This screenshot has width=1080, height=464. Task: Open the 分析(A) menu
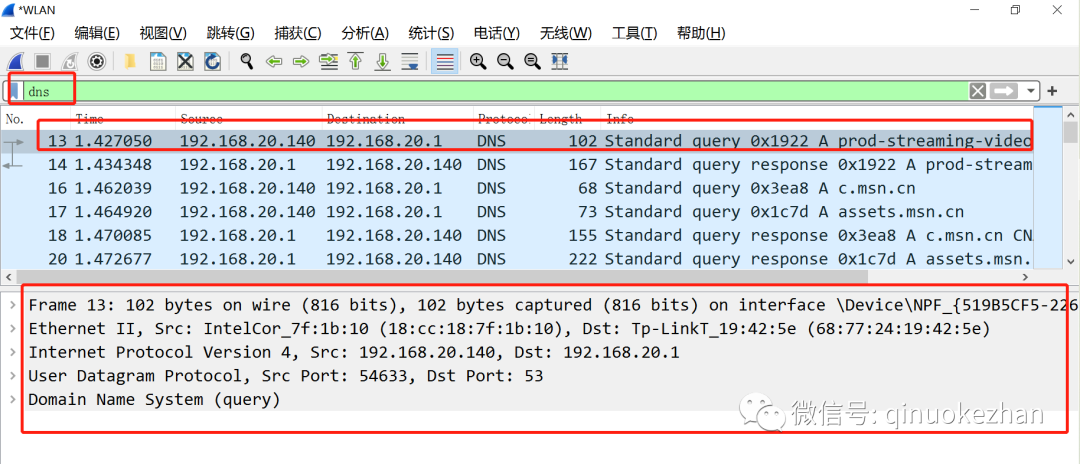click(365, 33)
